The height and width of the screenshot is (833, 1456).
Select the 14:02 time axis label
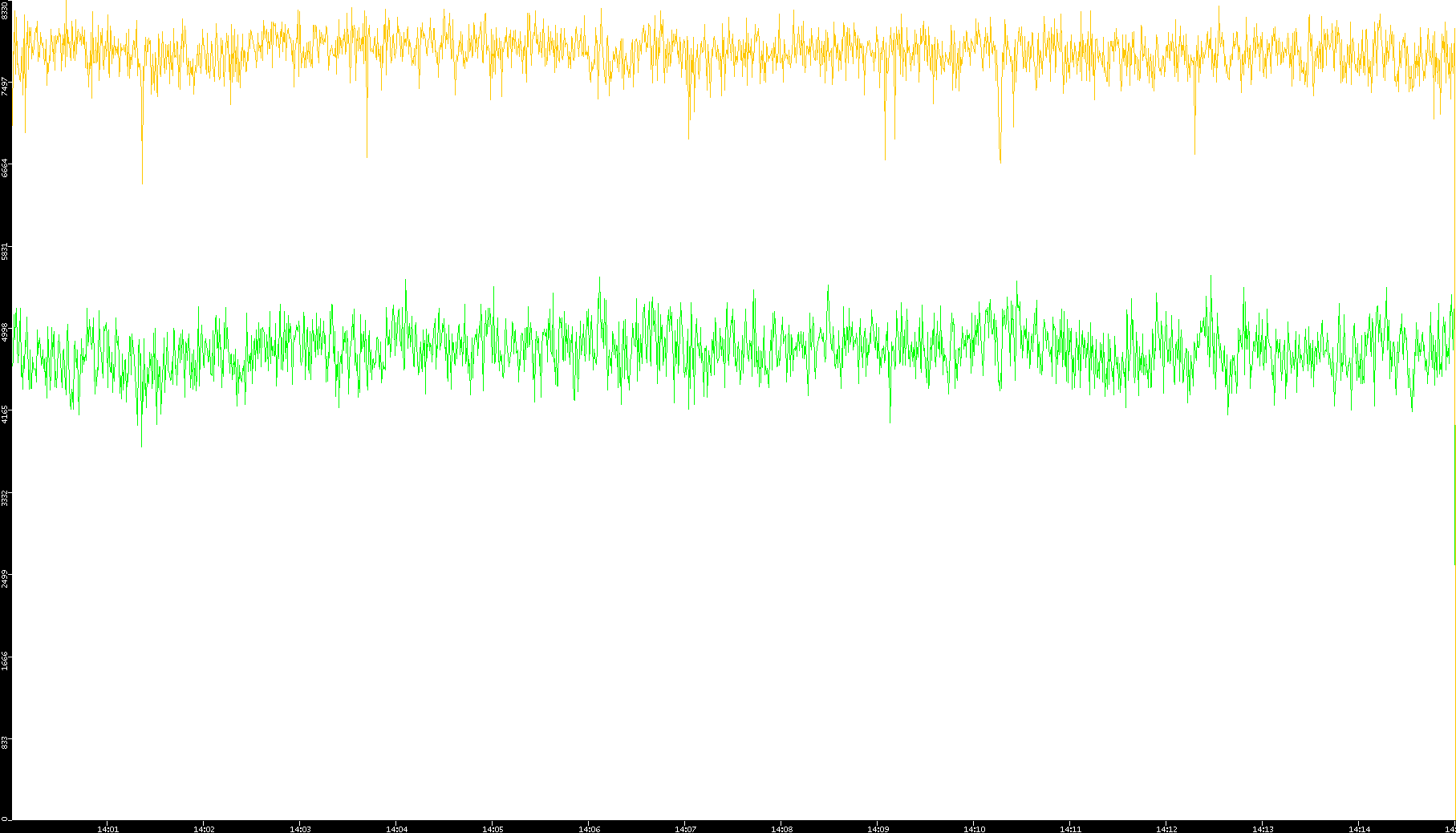pos(204,829)
